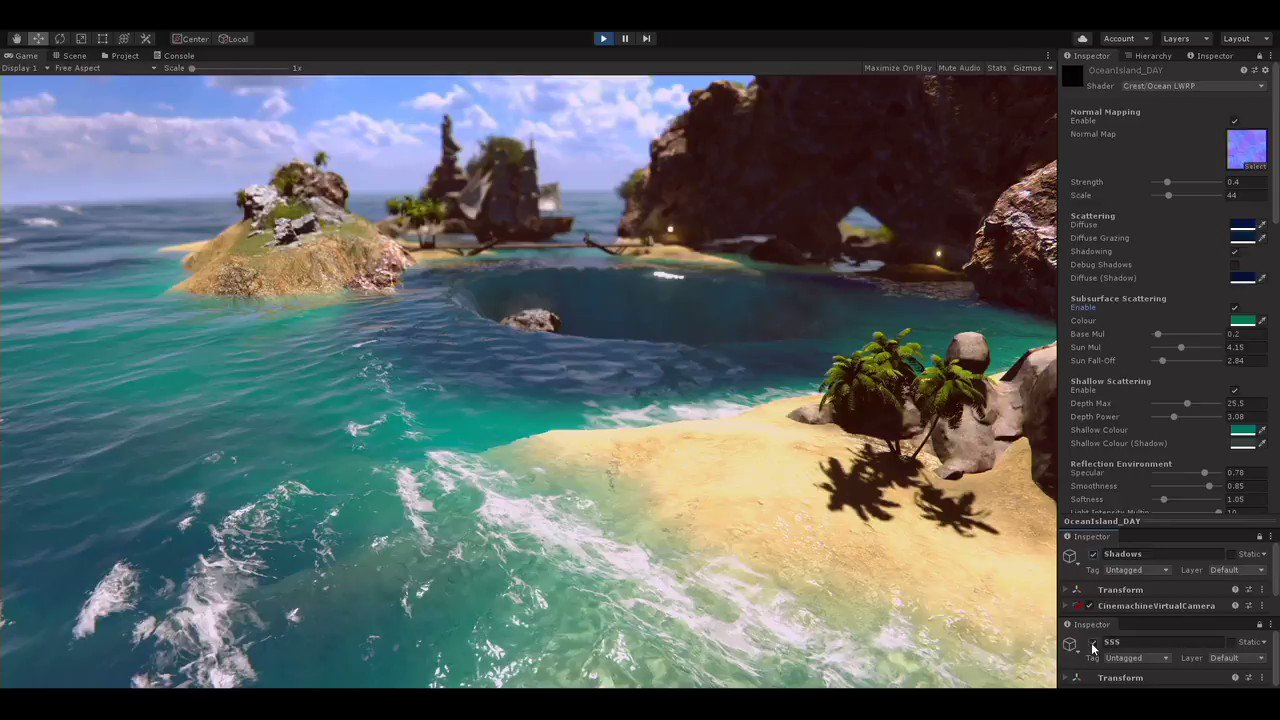Switch to the Hierarchy tab
The image size is (1280, 720).
[x=1147, y=56]
